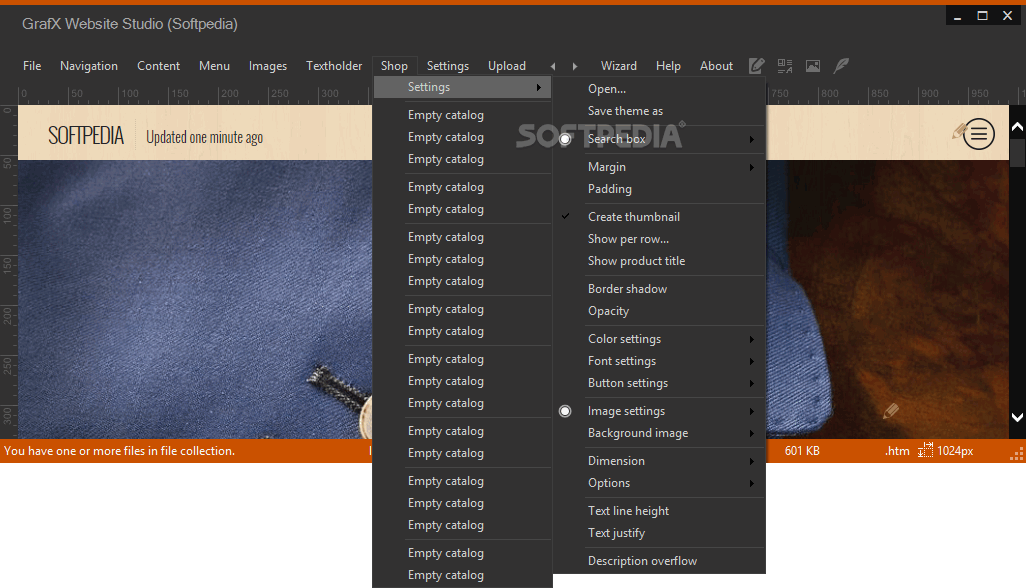Click the .htm status entry
This screenshot has height=588, width=1026.
click(x=897, y=451)
